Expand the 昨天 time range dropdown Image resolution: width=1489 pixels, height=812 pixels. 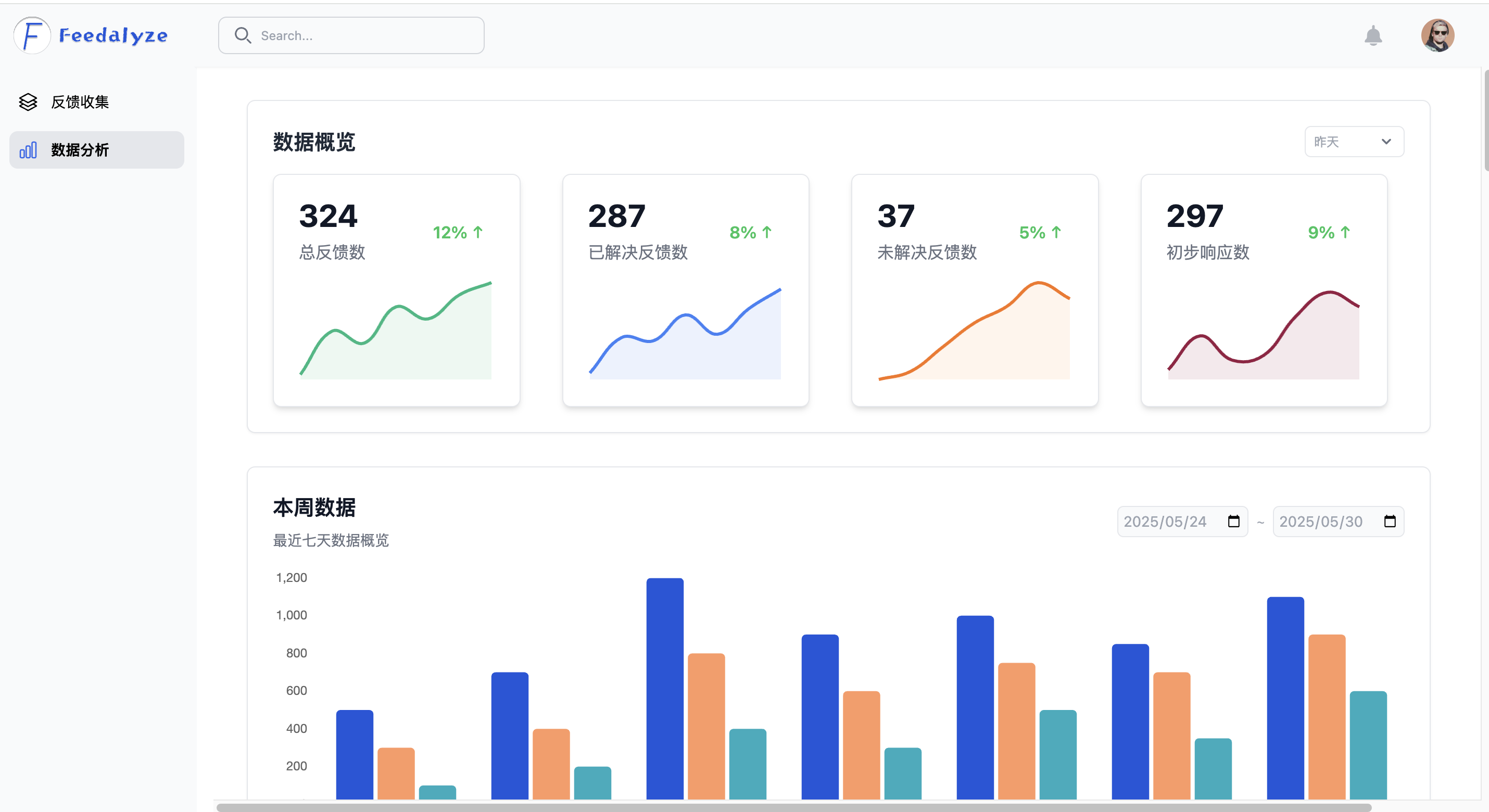point(1353,142)
